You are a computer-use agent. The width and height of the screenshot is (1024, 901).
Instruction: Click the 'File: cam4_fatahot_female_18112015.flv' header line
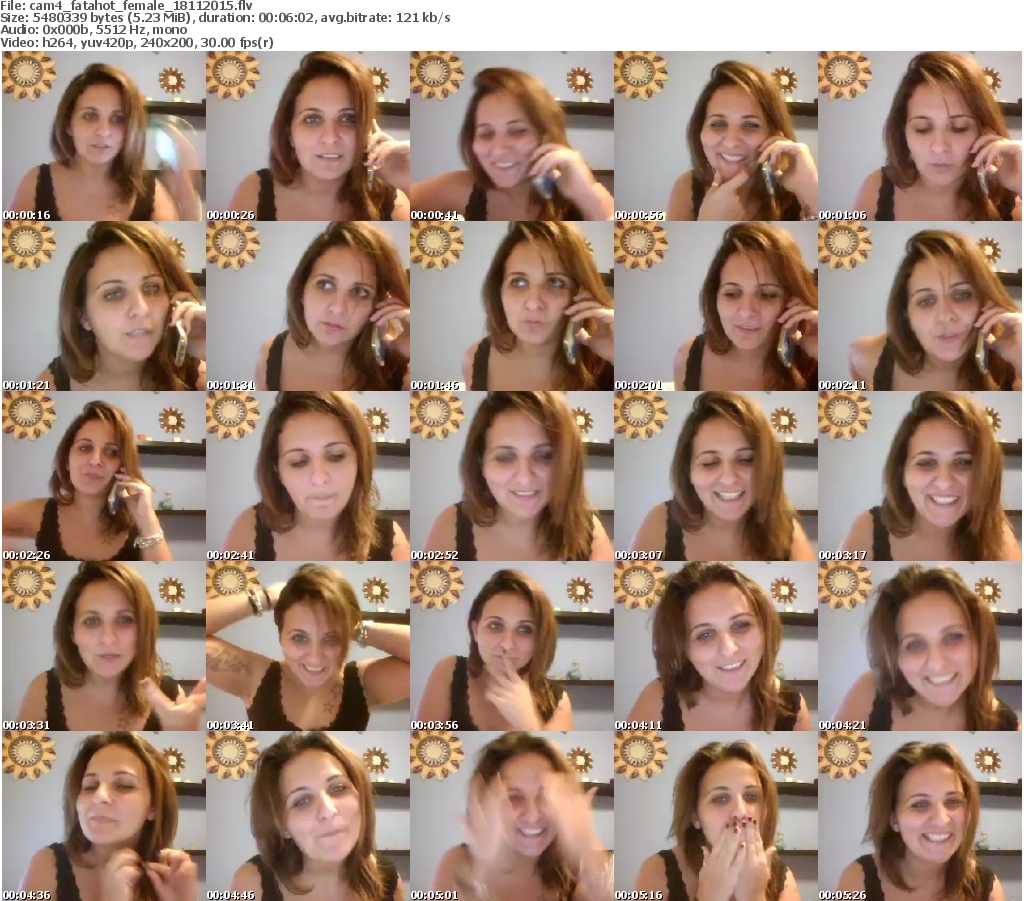point(127,6)
